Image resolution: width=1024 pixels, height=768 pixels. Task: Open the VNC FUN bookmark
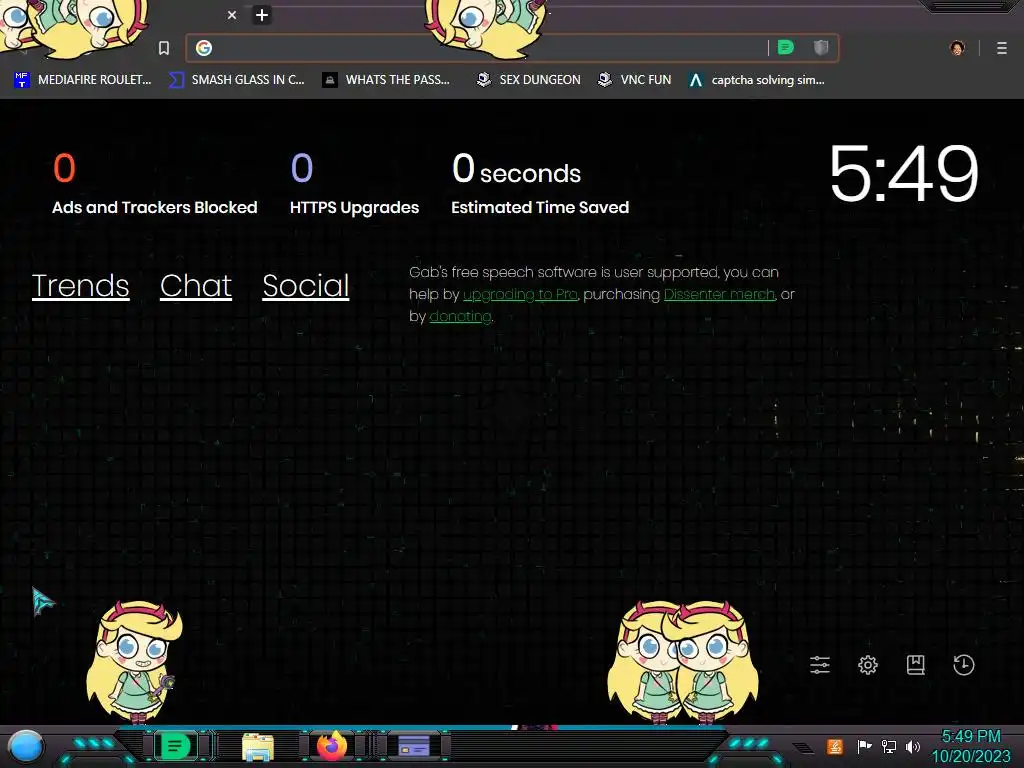(635, 80)
